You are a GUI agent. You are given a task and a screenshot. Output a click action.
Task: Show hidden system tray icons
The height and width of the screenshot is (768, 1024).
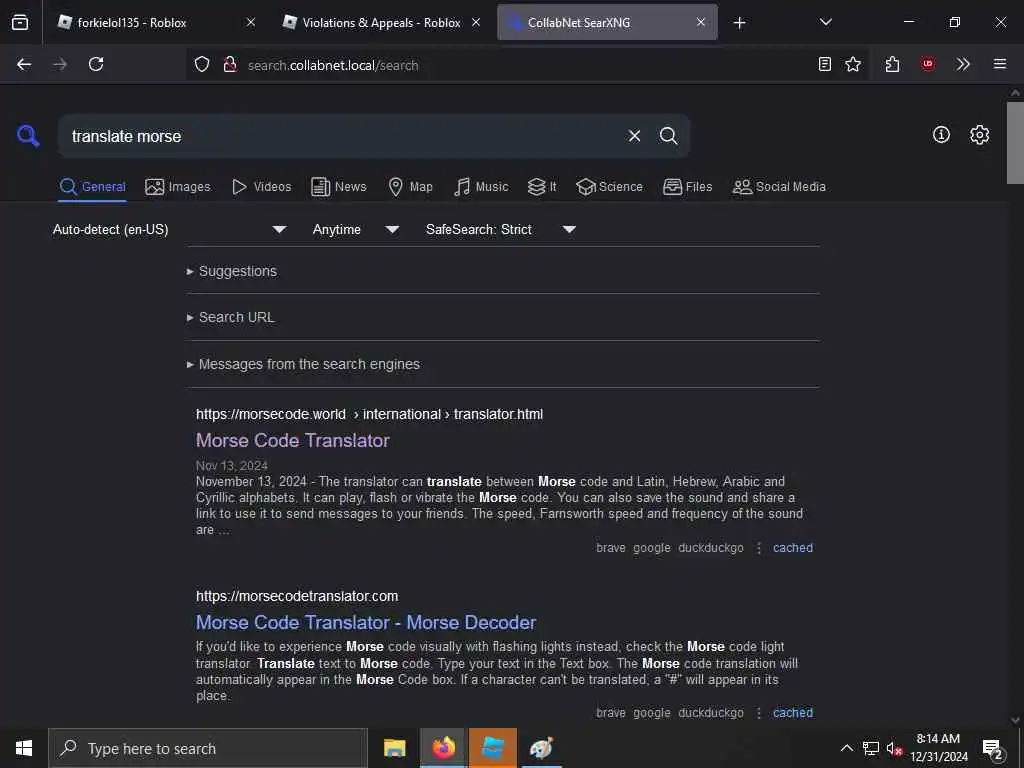coord(846,748)
